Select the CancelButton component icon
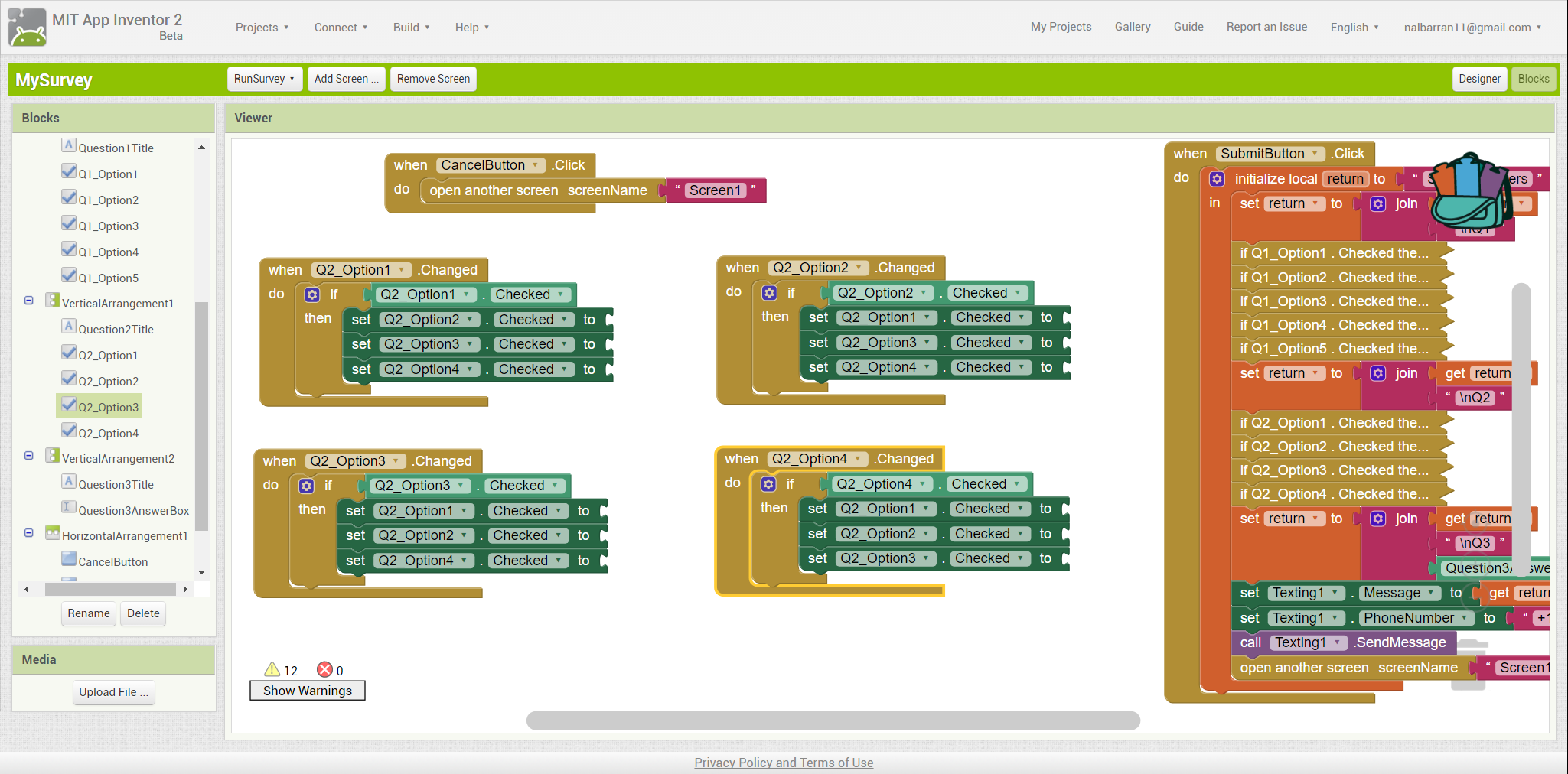 coord(69,559)
